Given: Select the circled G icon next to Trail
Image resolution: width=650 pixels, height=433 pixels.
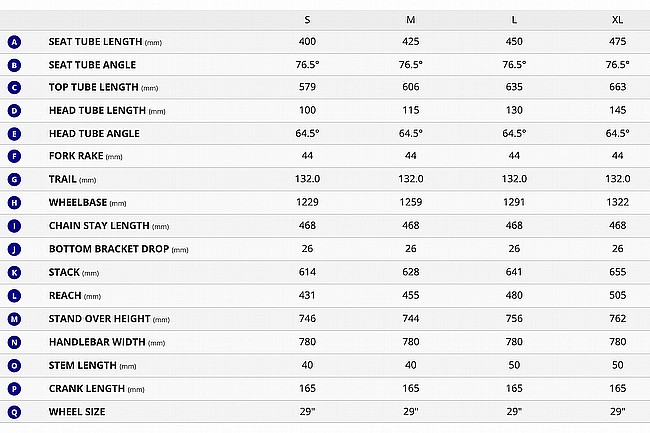Looking at the screenshot, I should (x=15, y=179).
